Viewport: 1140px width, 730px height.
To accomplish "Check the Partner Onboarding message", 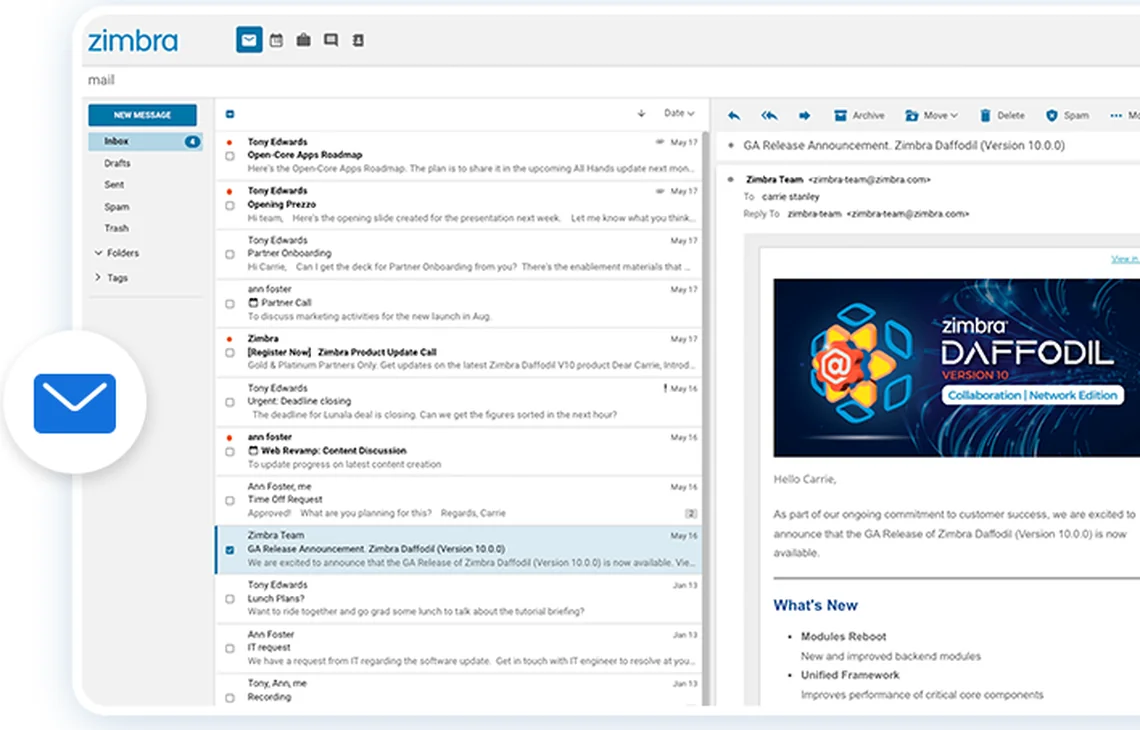I will point(230,254).
